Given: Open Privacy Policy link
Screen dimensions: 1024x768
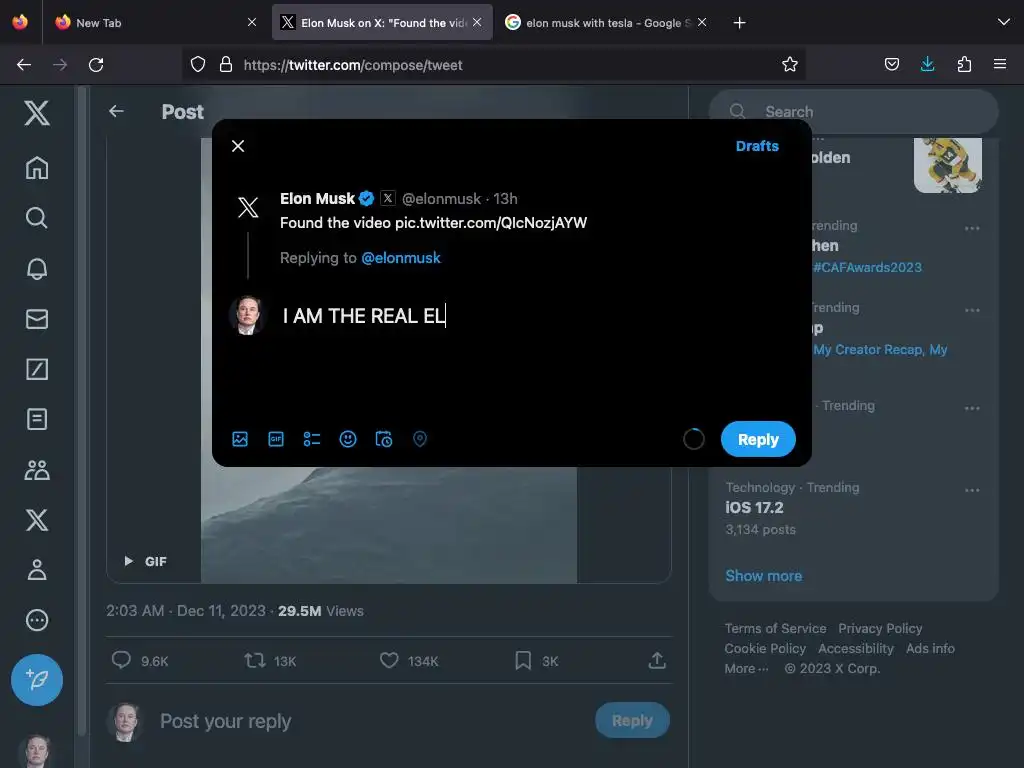Looking at the screenshot, I should 880,628.
